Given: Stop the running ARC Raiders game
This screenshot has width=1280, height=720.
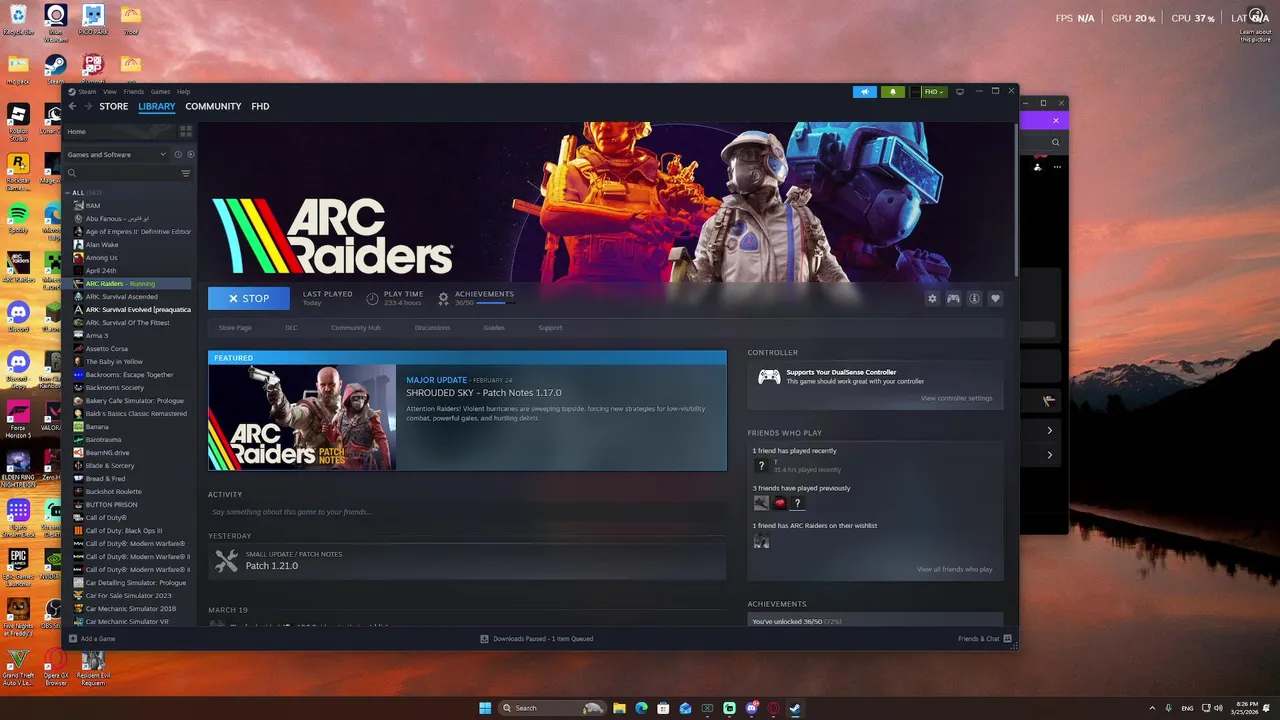Looking at the screenshot, I should coord(249,298).
